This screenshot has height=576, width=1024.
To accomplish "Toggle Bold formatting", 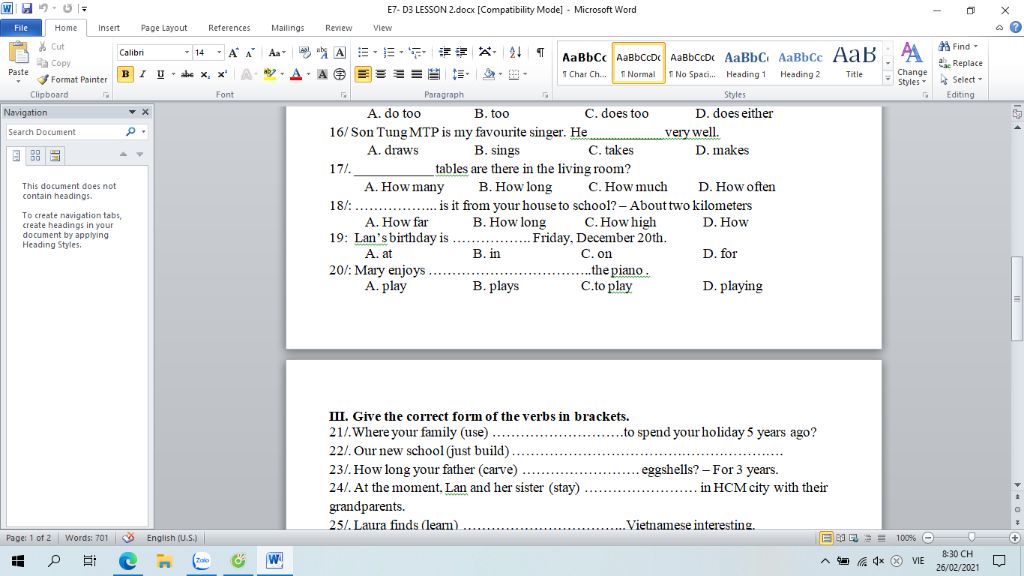I will (x=125, y=74).
